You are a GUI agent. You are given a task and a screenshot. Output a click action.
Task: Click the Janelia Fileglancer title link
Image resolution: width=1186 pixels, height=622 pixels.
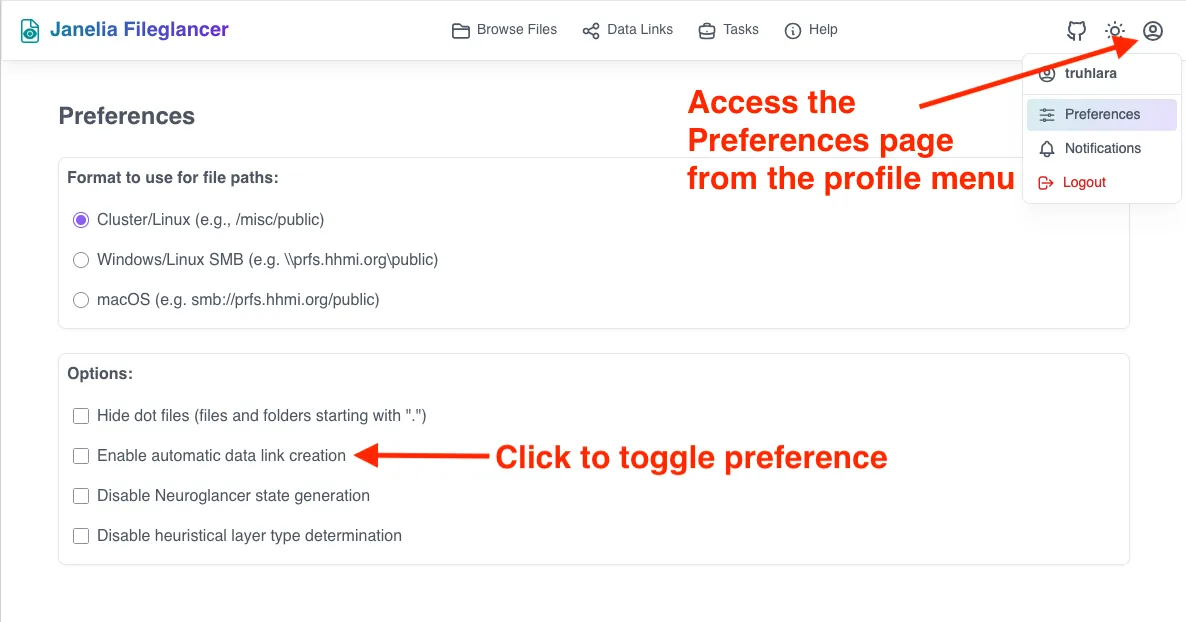(139, 30)
